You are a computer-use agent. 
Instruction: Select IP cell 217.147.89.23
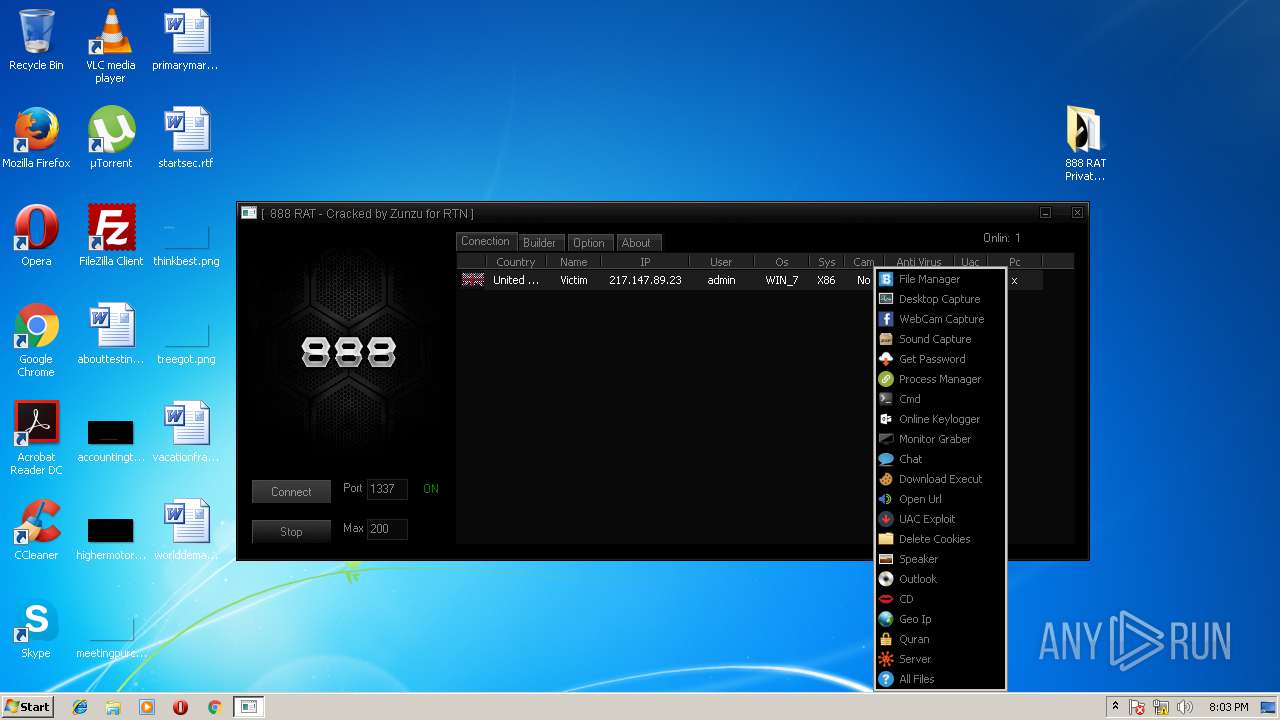pyautogui.click(x=645, y=280)
